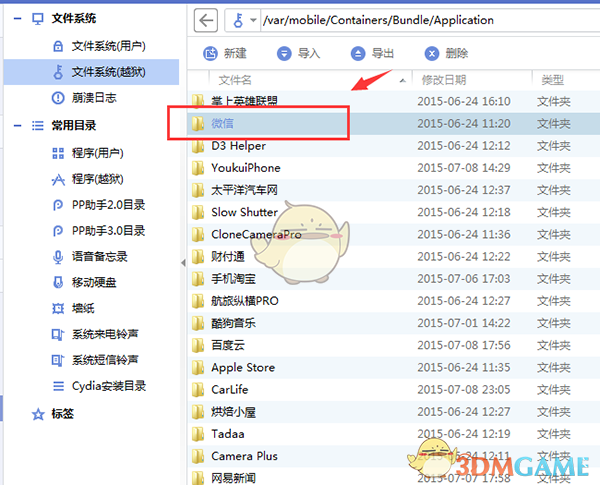Open 系统短信铃声 directory

pos(105,360)
